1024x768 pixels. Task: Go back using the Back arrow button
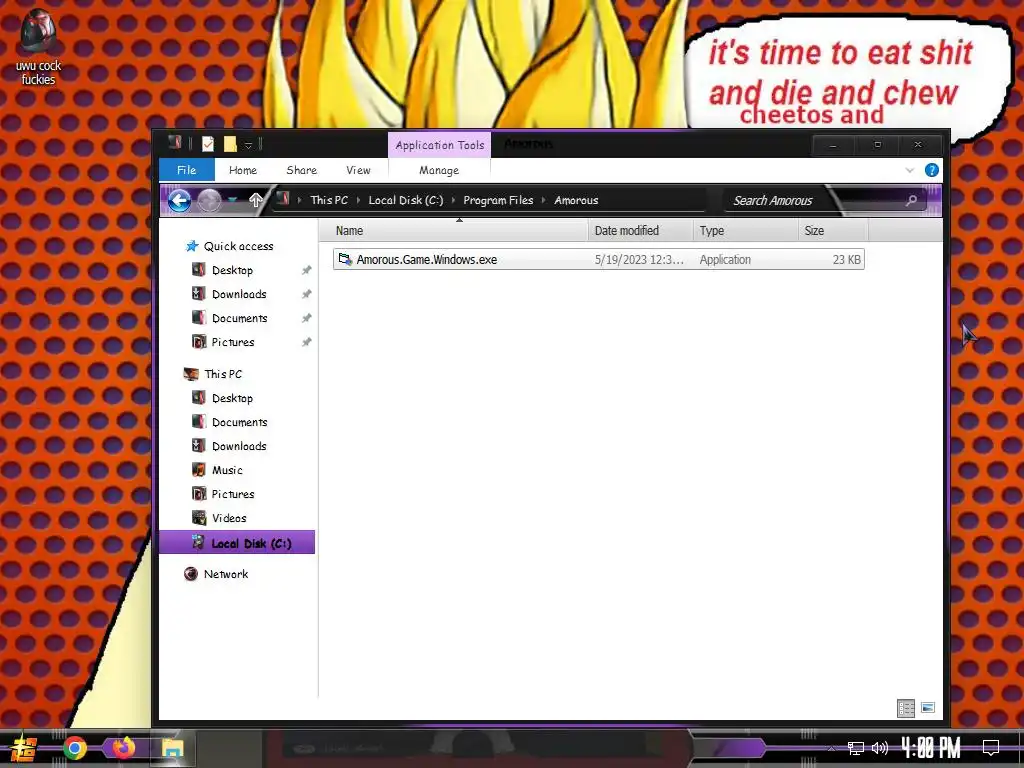tap(179, 200)
